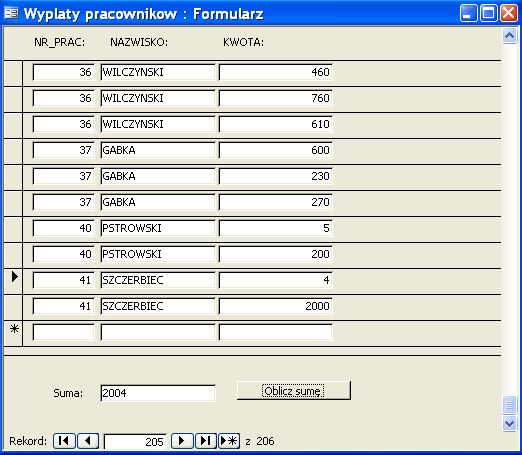The height and width of the screenshot is (455, 522).
Task: Click the vertical scrollbar thumb
Action: 509,405
